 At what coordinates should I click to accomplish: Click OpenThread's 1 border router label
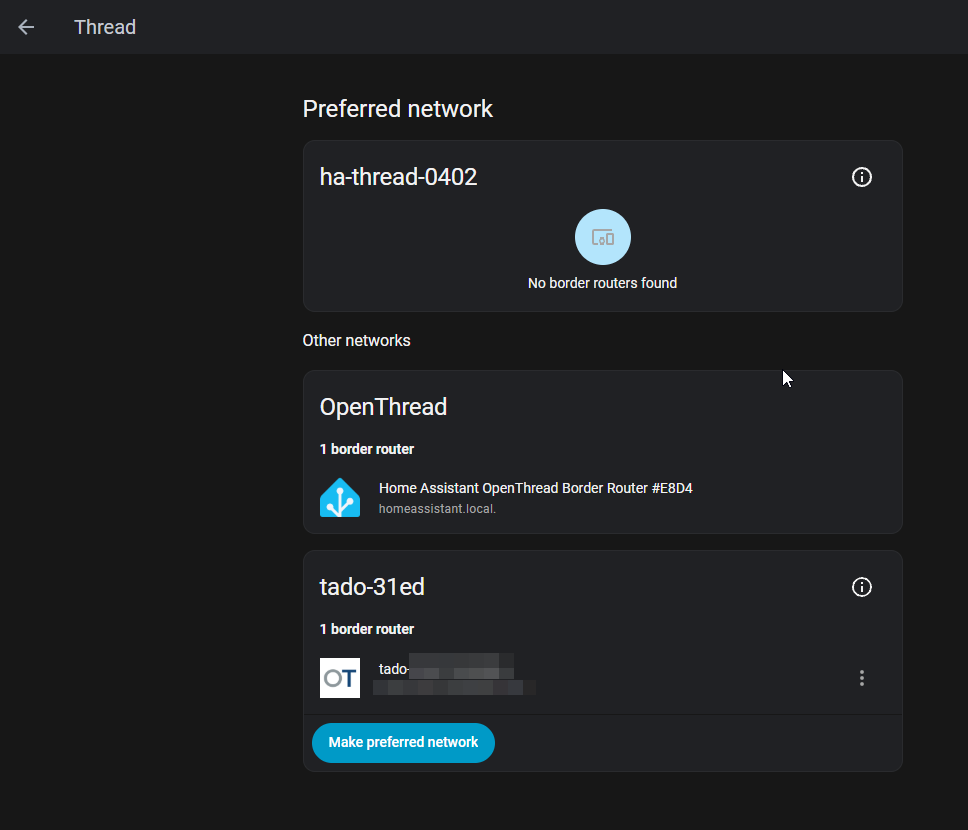coord(366,449)
